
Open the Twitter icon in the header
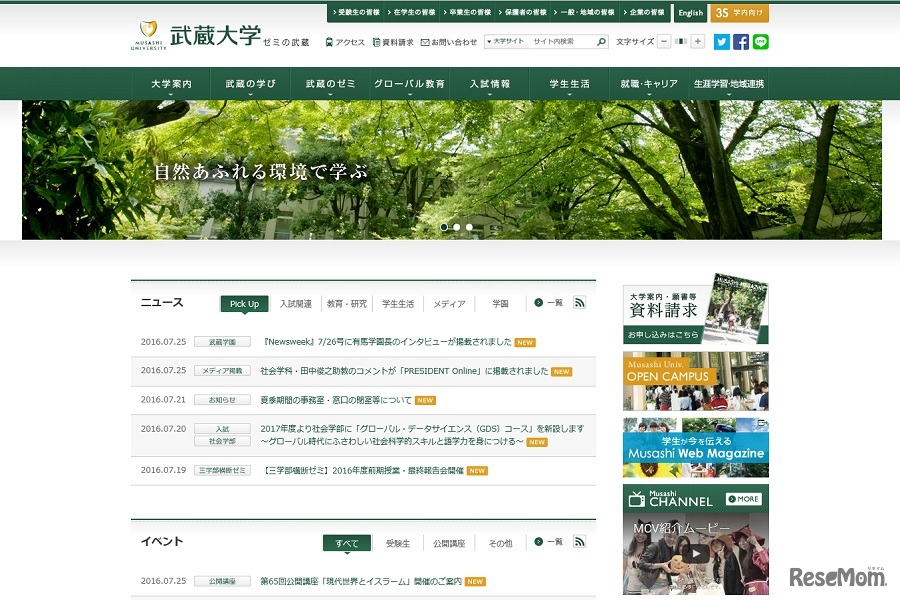(722, 41)
